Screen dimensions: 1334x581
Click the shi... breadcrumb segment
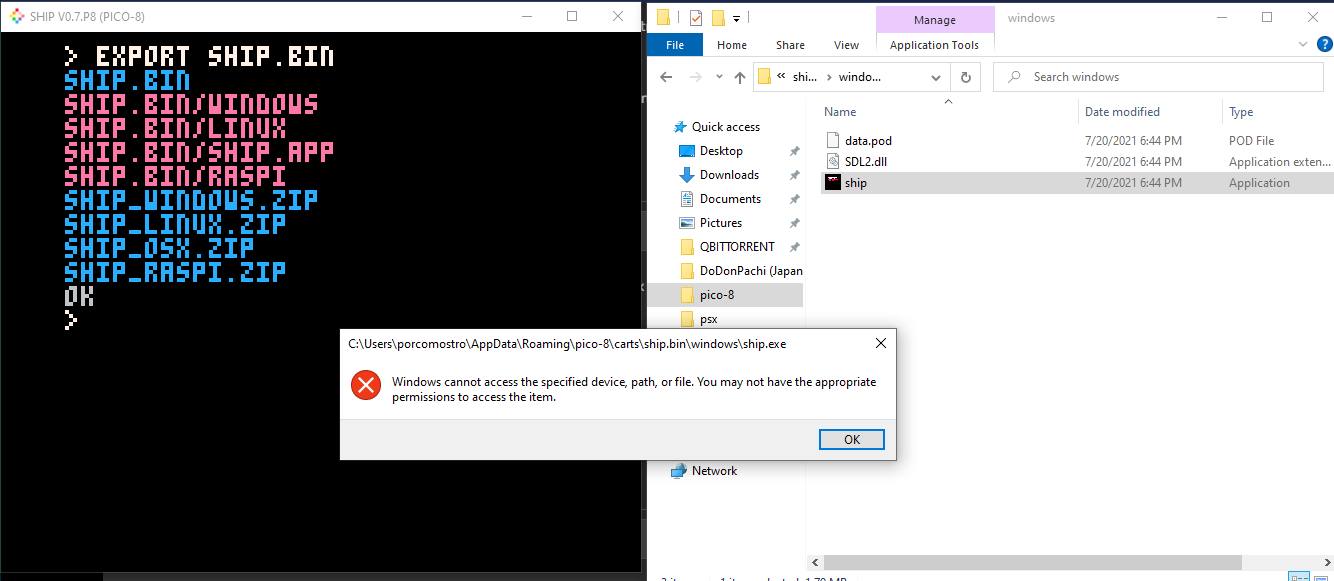[x=804, y=77]
